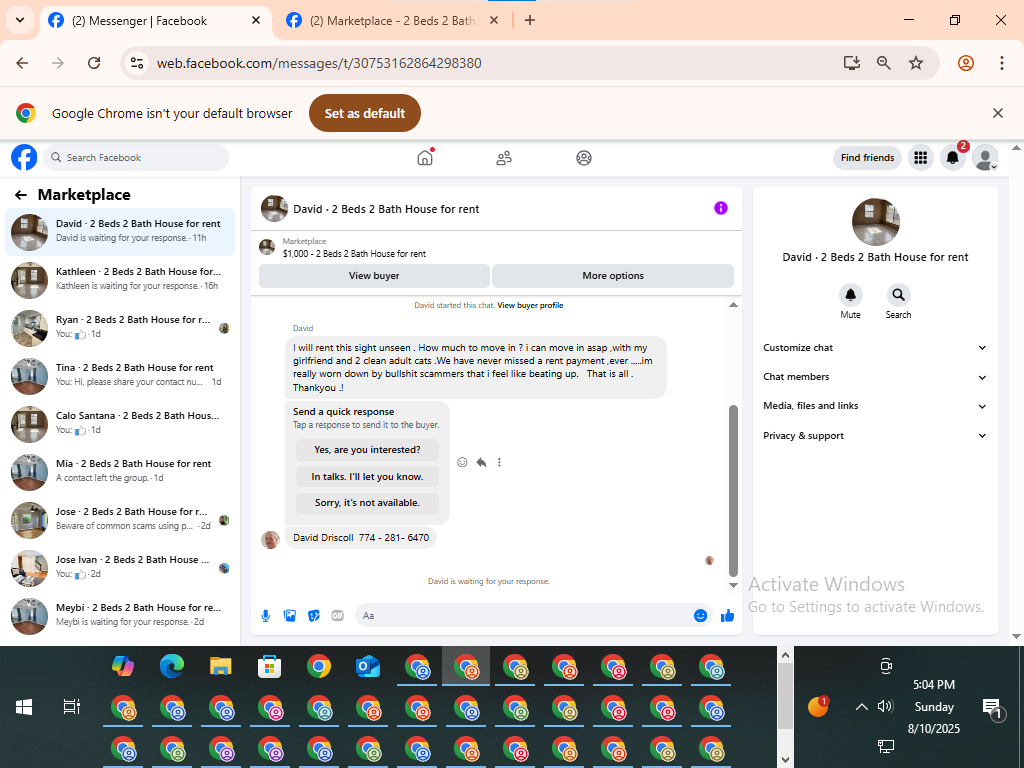Choose a sticker icon
The image size is (1024, 768).
(314, 616)
